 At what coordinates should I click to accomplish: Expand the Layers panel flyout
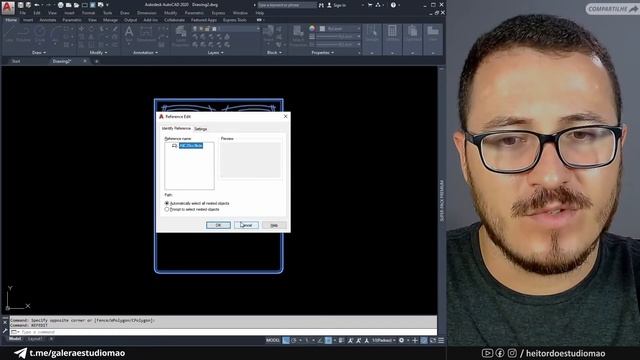215,53
